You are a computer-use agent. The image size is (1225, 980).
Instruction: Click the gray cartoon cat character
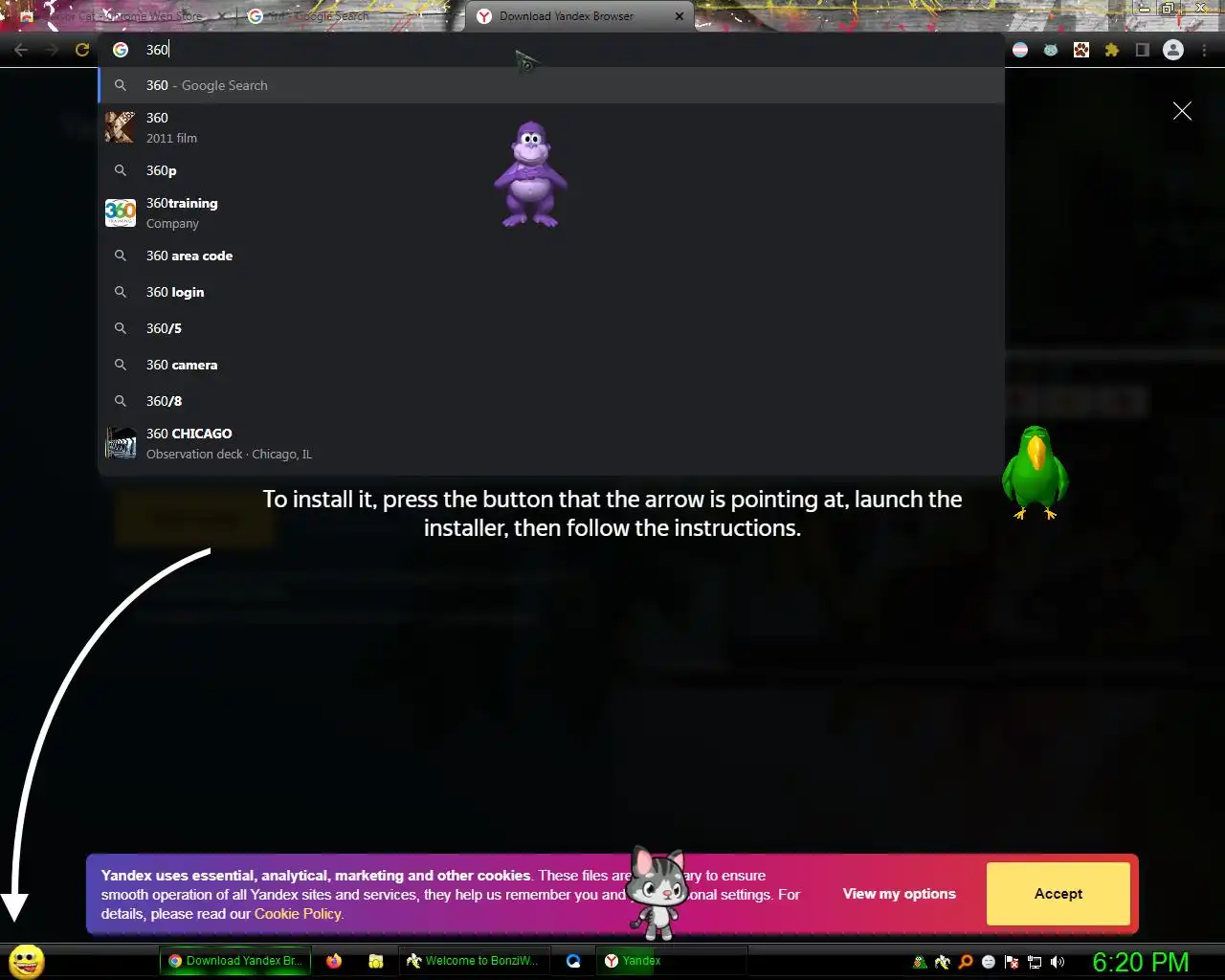657,893
